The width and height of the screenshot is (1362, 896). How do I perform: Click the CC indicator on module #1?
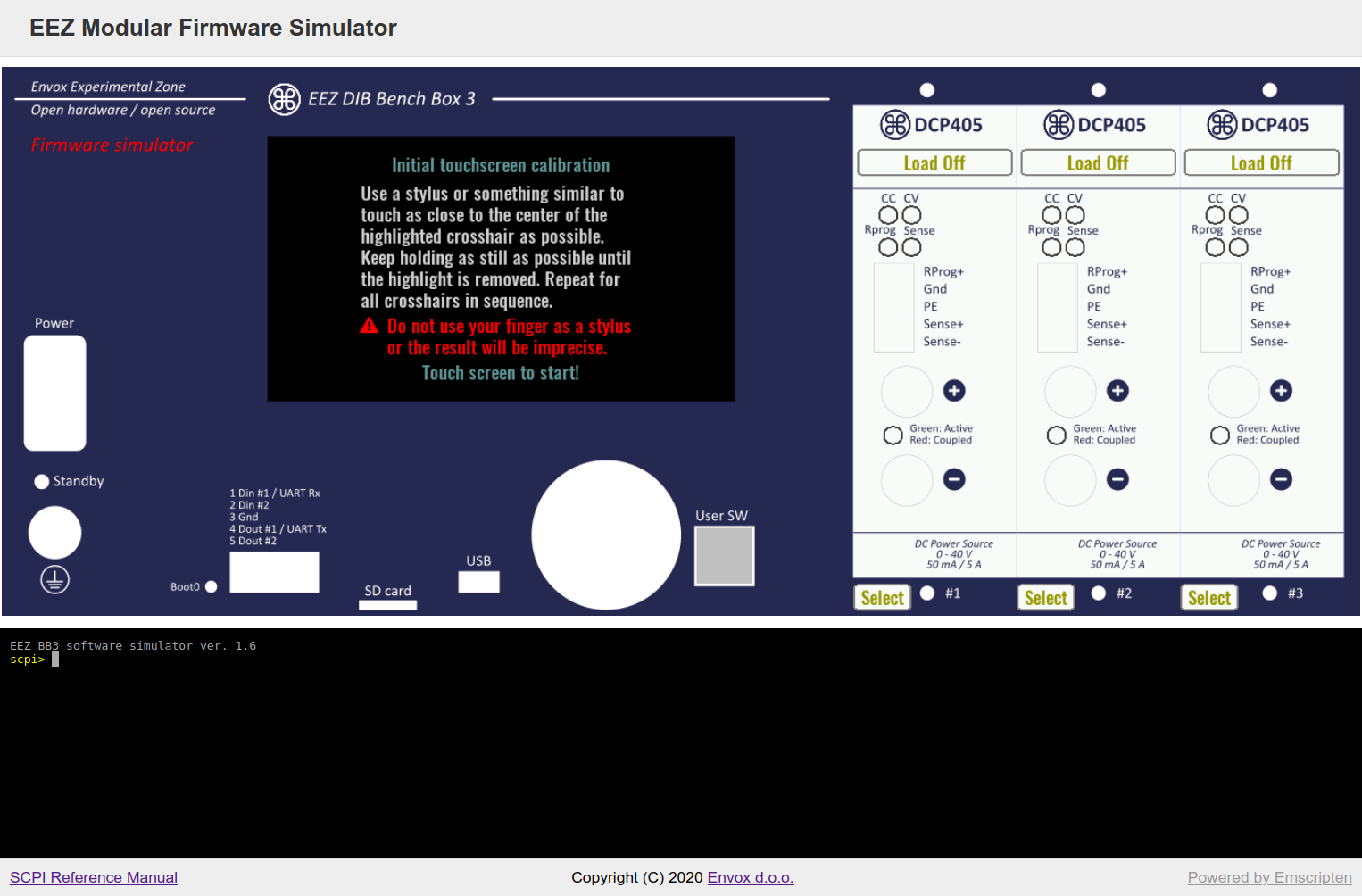[888, 215]
